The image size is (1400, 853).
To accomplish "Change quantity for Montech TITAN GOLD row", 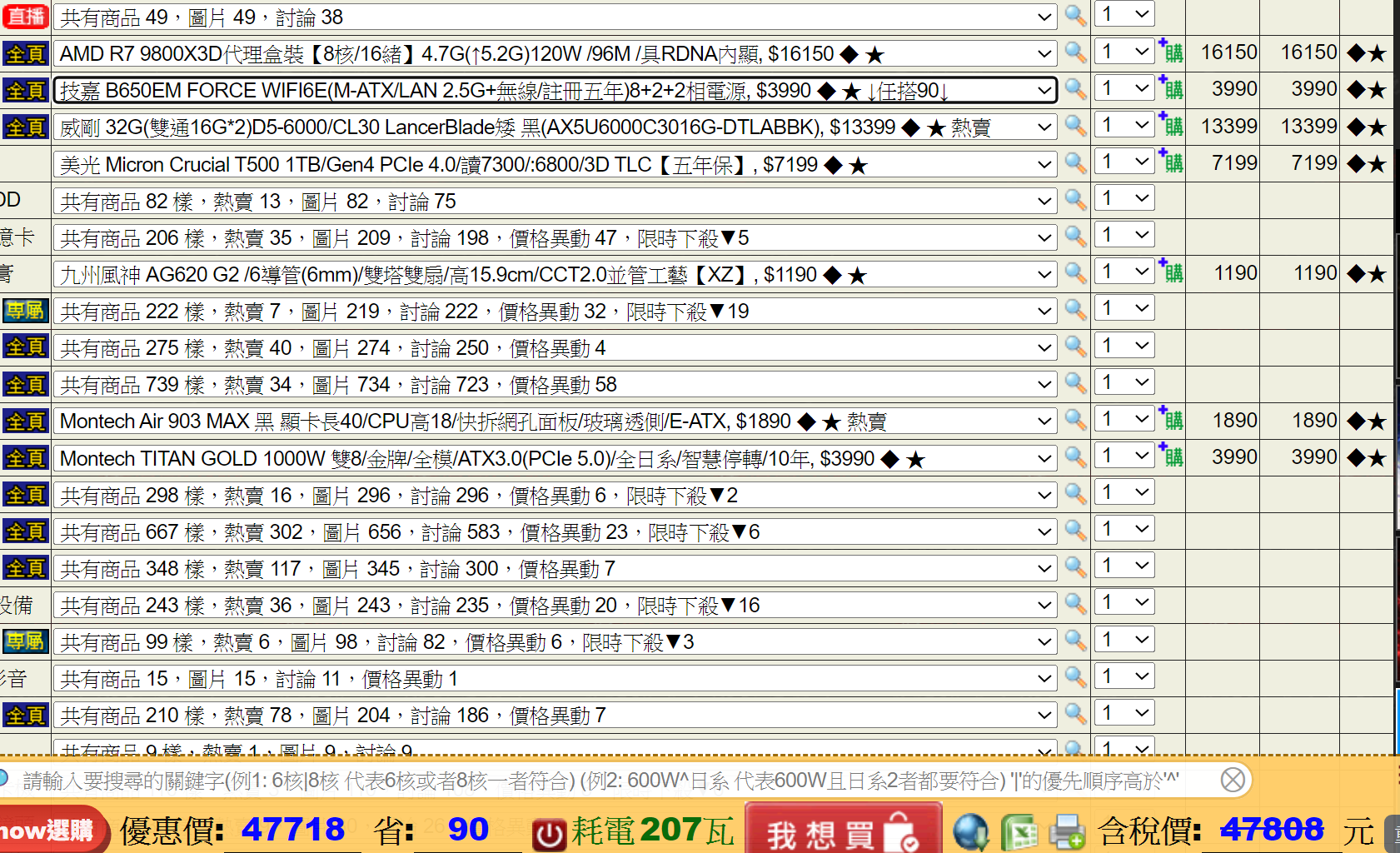I will (1124, 456).
